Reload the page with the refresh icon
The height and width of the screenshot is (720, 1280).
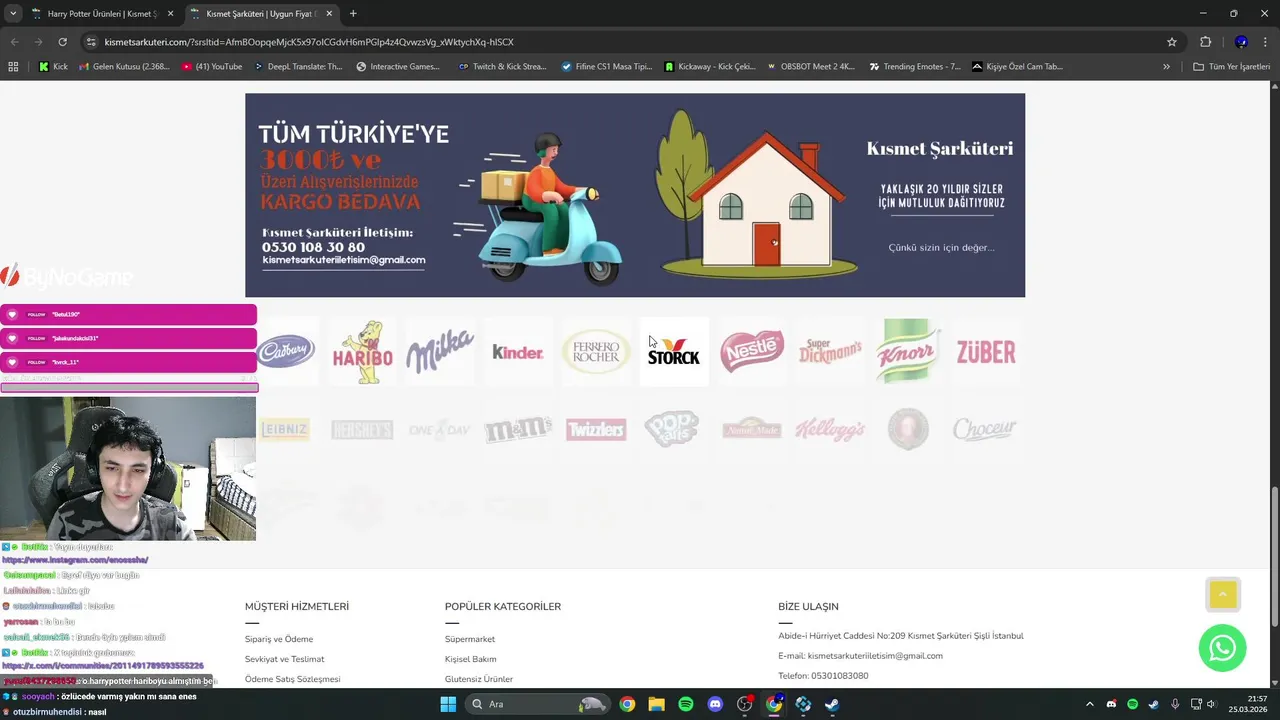(62, 42)
